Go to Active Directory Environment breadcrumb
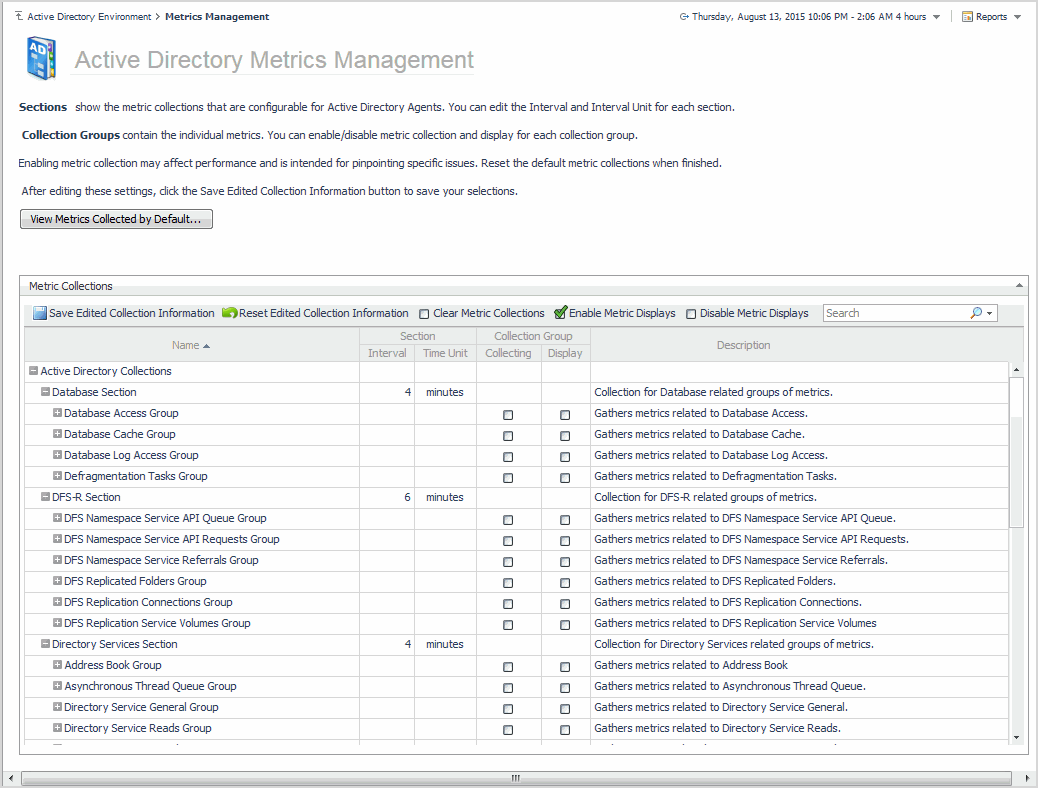 [x=89, y=17]
